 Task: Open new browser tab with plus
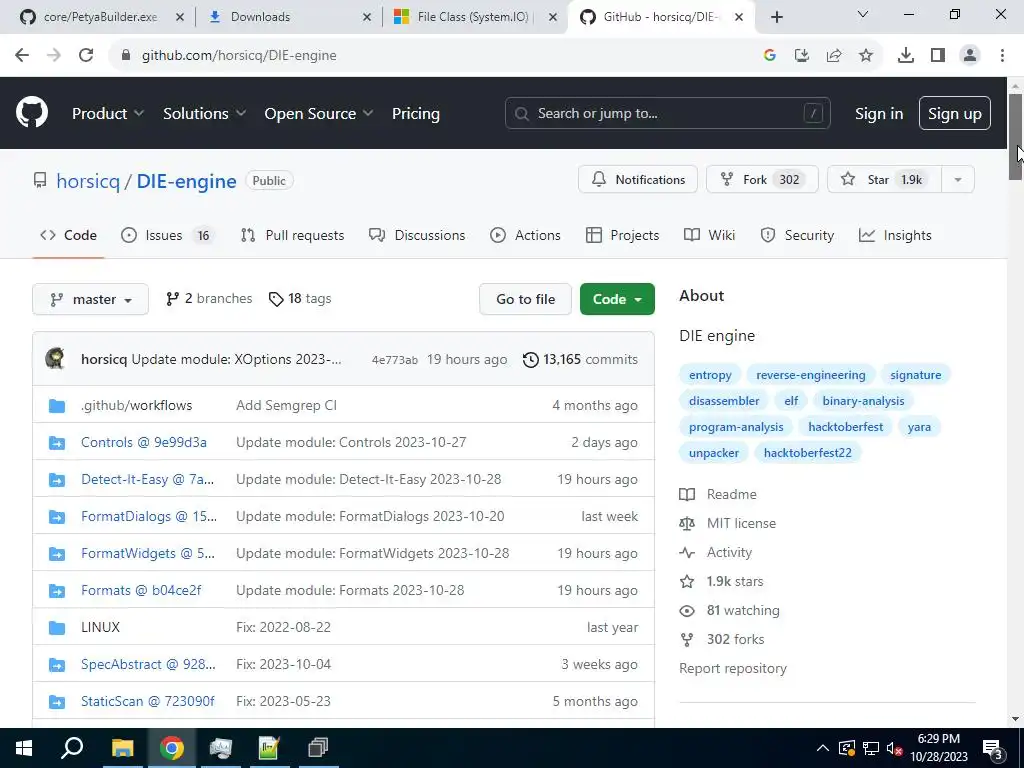pyautogui.click(x=776, y=17)
